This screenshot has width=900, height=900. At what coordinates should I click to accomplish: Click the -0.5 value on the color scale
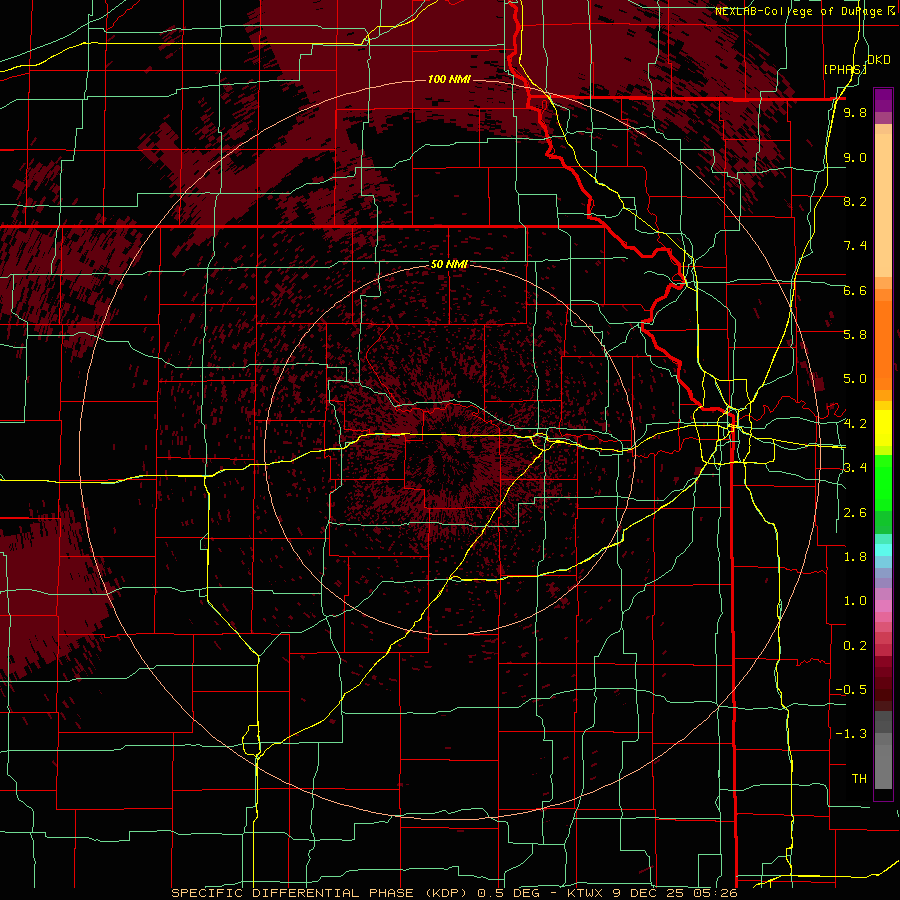(851, 690)
